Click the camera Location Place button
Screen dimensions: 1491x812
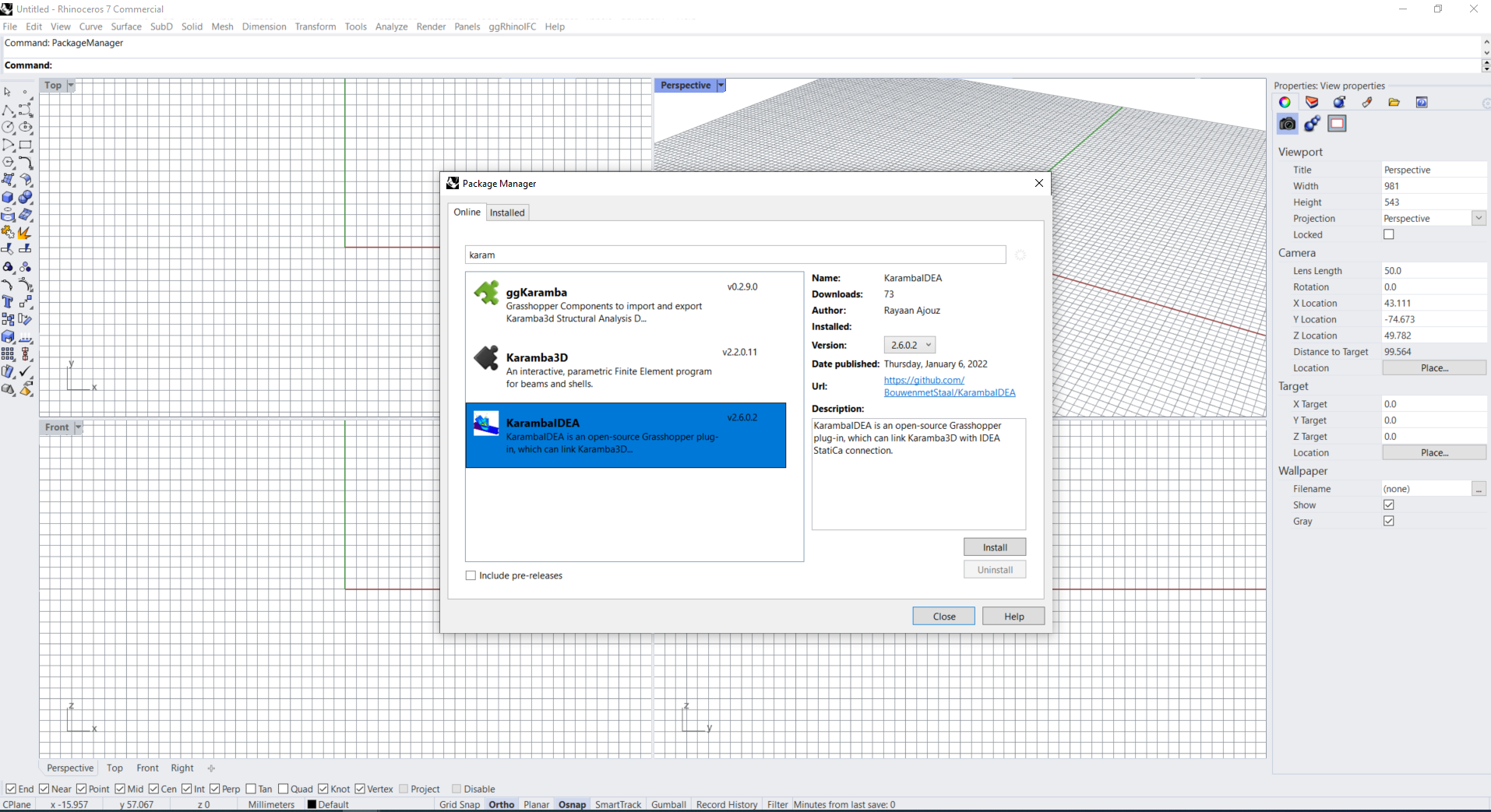[x=1434, y=368]
